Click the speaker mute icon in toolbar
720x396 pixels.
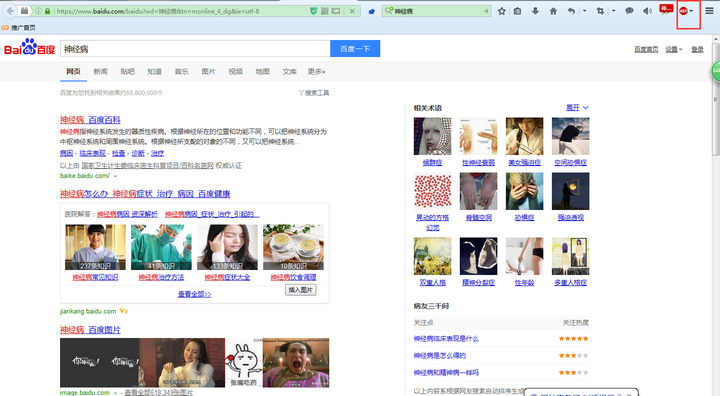coord(647,11)
